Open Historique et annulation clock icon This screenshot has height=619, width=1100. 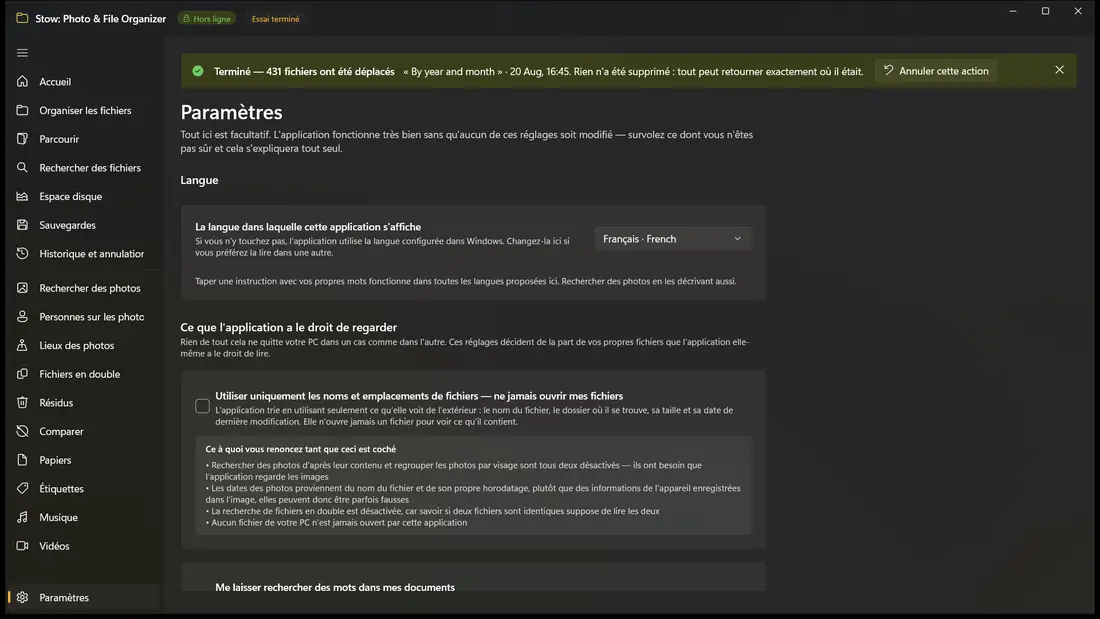(x=22, y=253)
